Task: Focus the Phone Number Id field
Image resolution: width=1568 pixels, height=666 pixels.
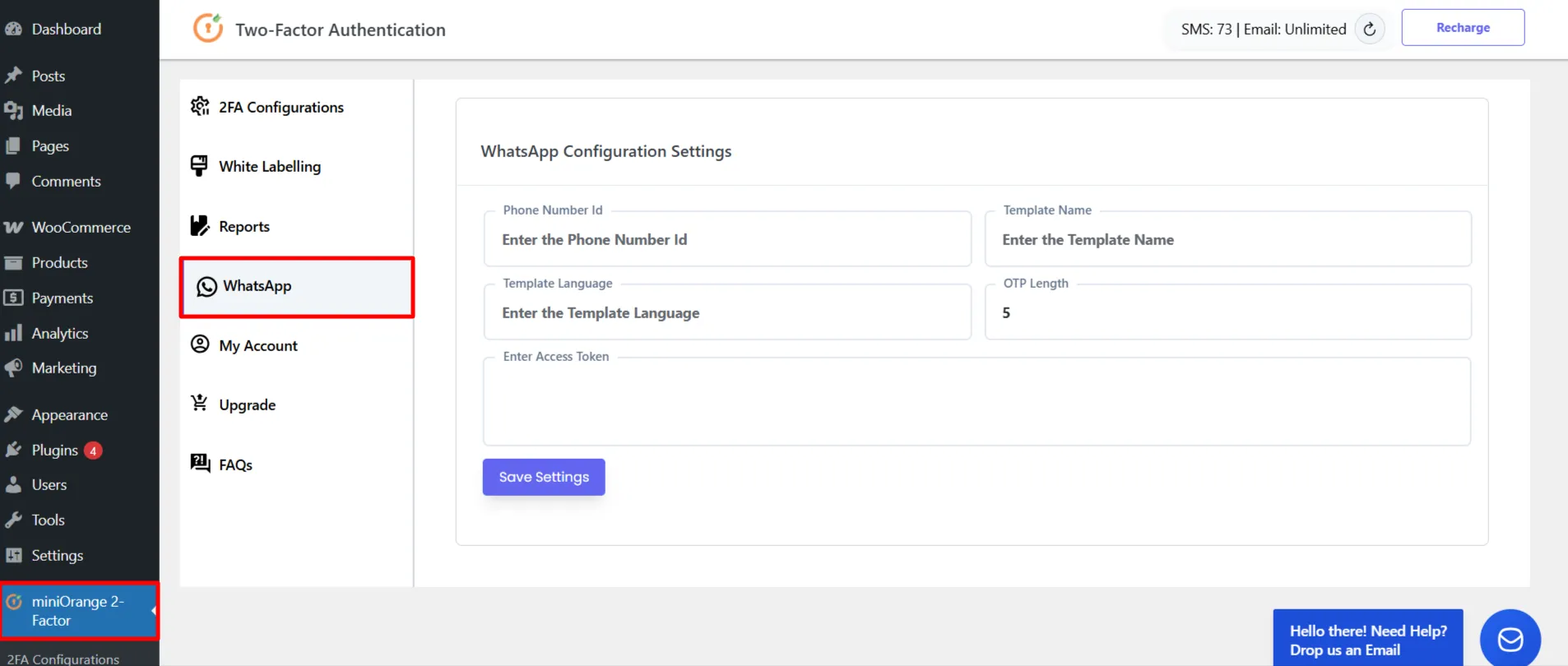Action: point(727,239)
